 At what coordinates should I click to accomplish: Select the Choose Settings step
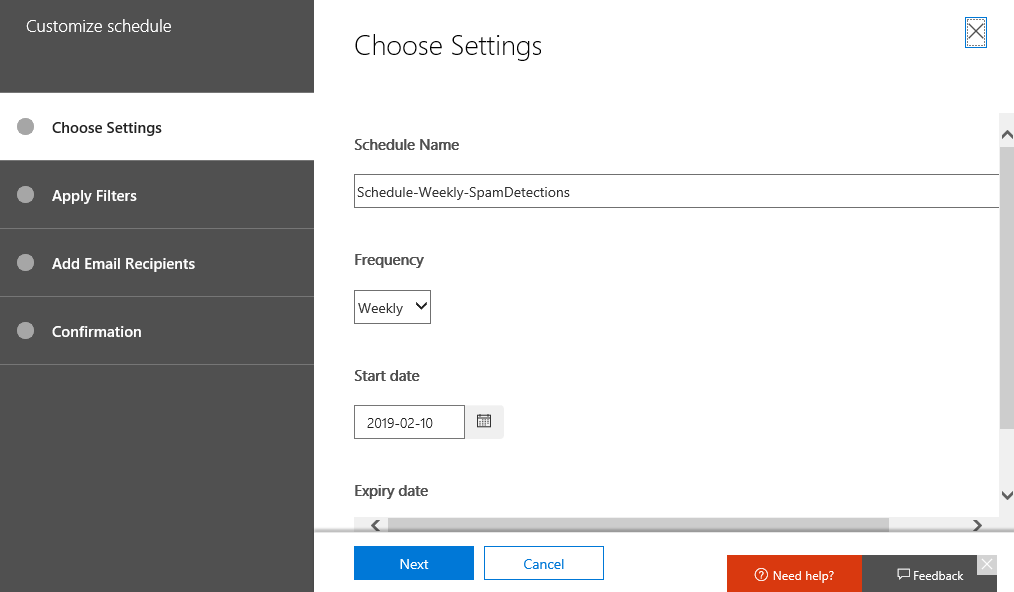(x=106, y=128)
